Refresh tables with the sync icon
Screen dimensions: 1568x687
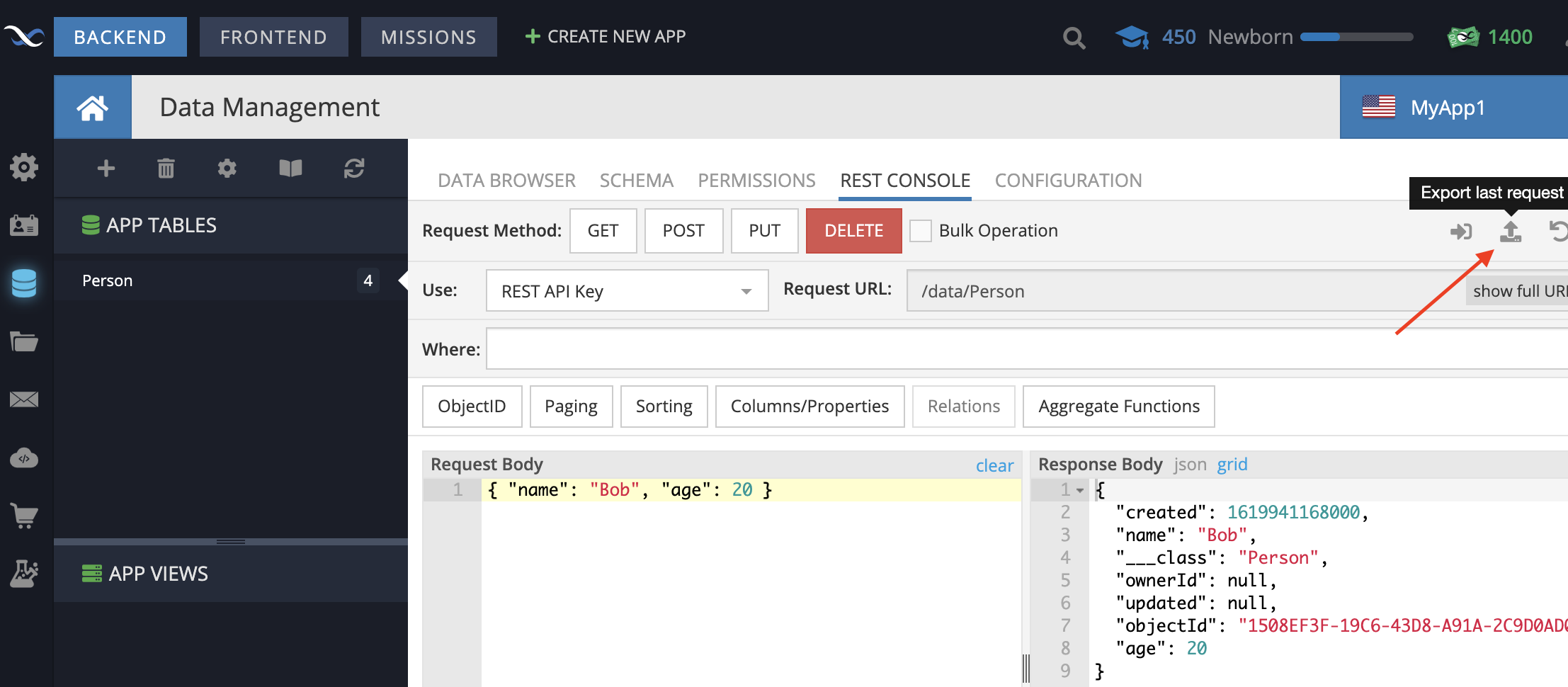(x=354, y=168)
